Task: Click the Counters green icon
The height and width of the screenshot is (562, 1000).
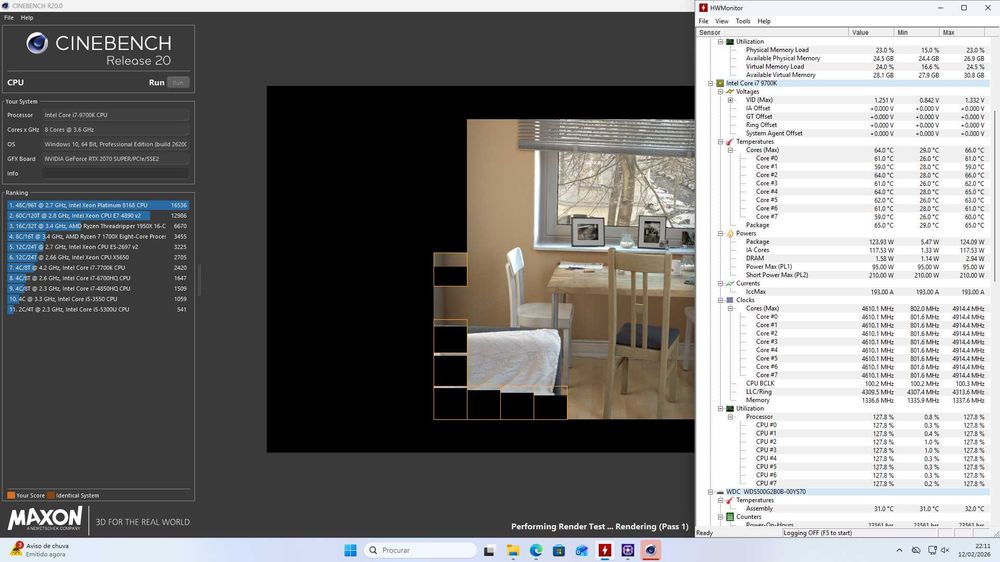Action: tap(730, 517)
